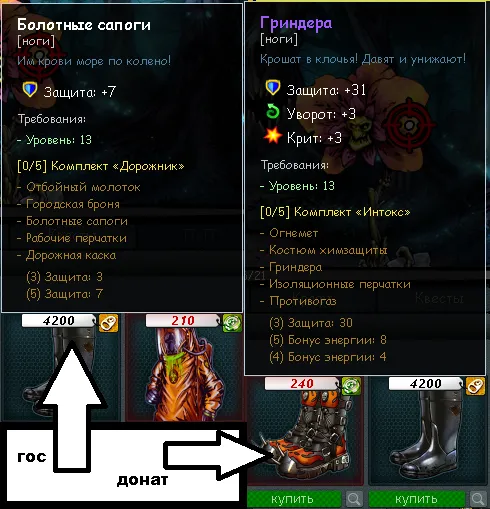The height and width of the screenshot is (509, 490).
Task: Click the Огнемет entry in the Интокс set list
Action: coord(294,233)
